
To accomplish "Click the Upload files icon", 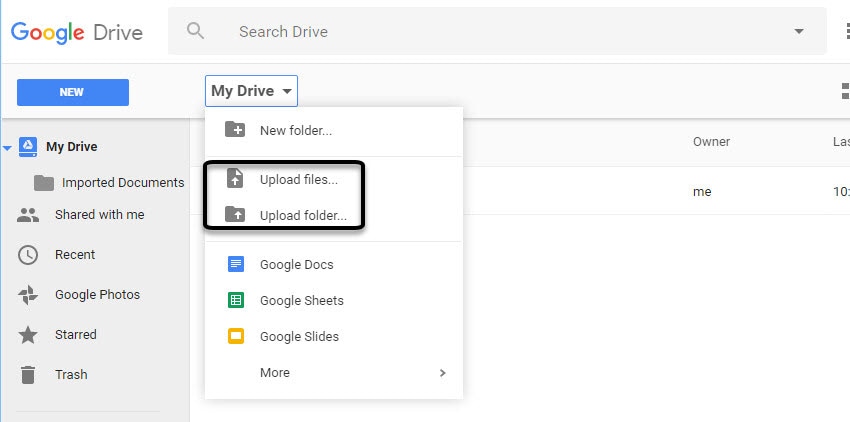I will click(x=235, y=179).
